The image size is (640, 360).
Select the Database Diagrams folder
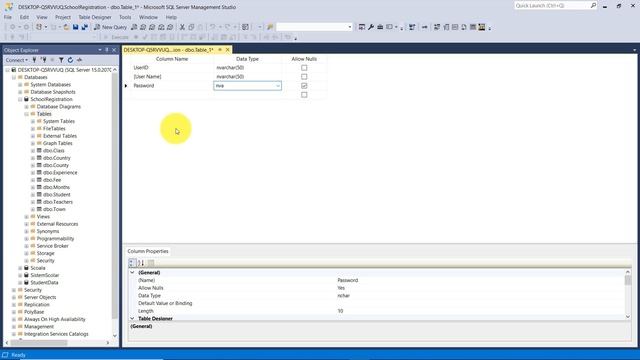click(58, 107)
